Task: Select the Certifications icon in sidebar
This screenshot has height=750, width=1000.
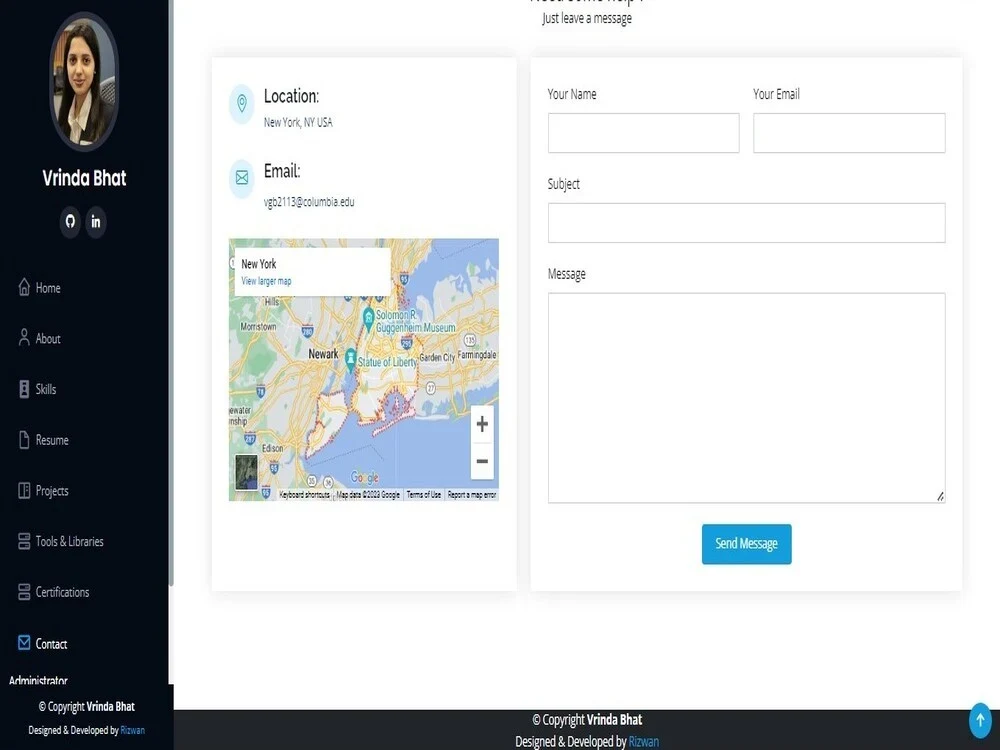Action: click(x=24, y=591)
